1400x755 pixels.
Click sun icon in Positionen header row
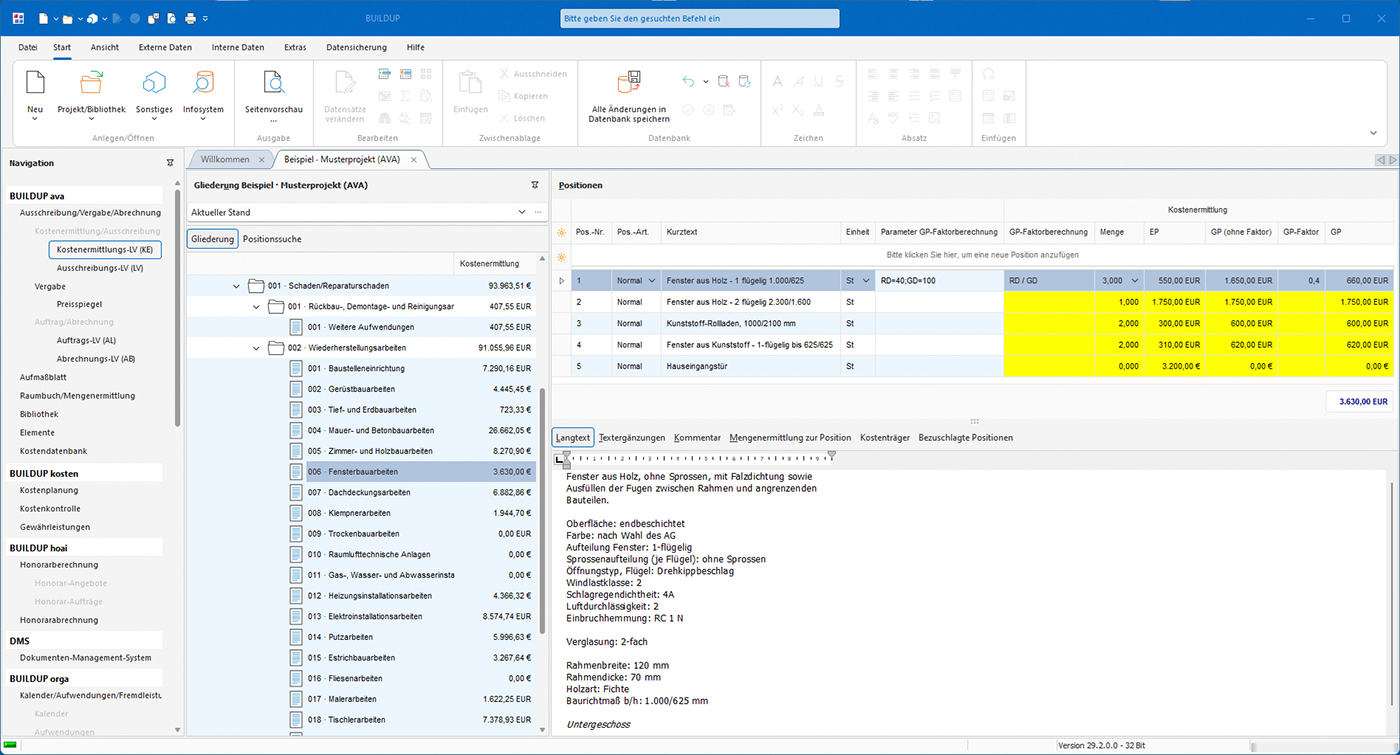click(562, 232)
